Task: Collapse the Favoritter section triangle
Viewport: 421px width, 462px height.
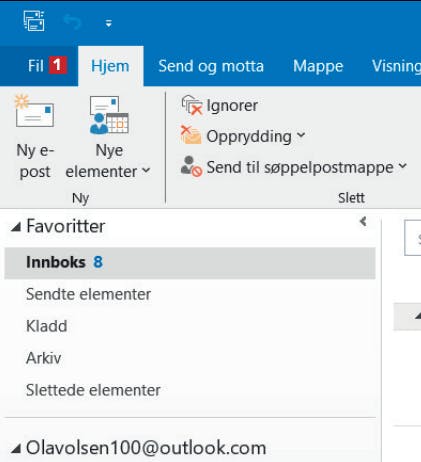Action: tap(16, 227)
